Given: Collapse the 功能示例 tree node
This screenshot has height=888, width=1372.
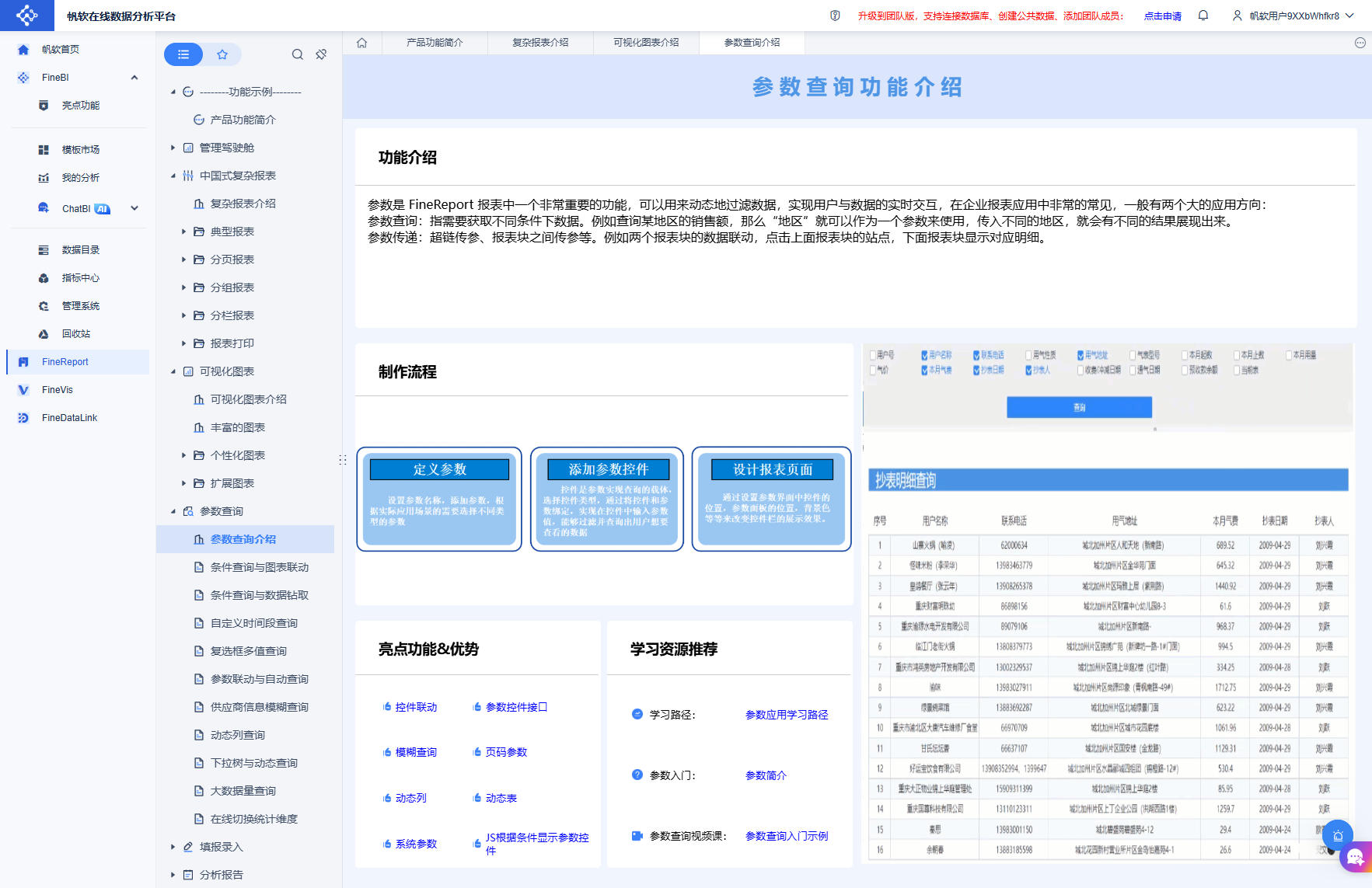Looking at the screenshot, I should click(x=173, y=92).
